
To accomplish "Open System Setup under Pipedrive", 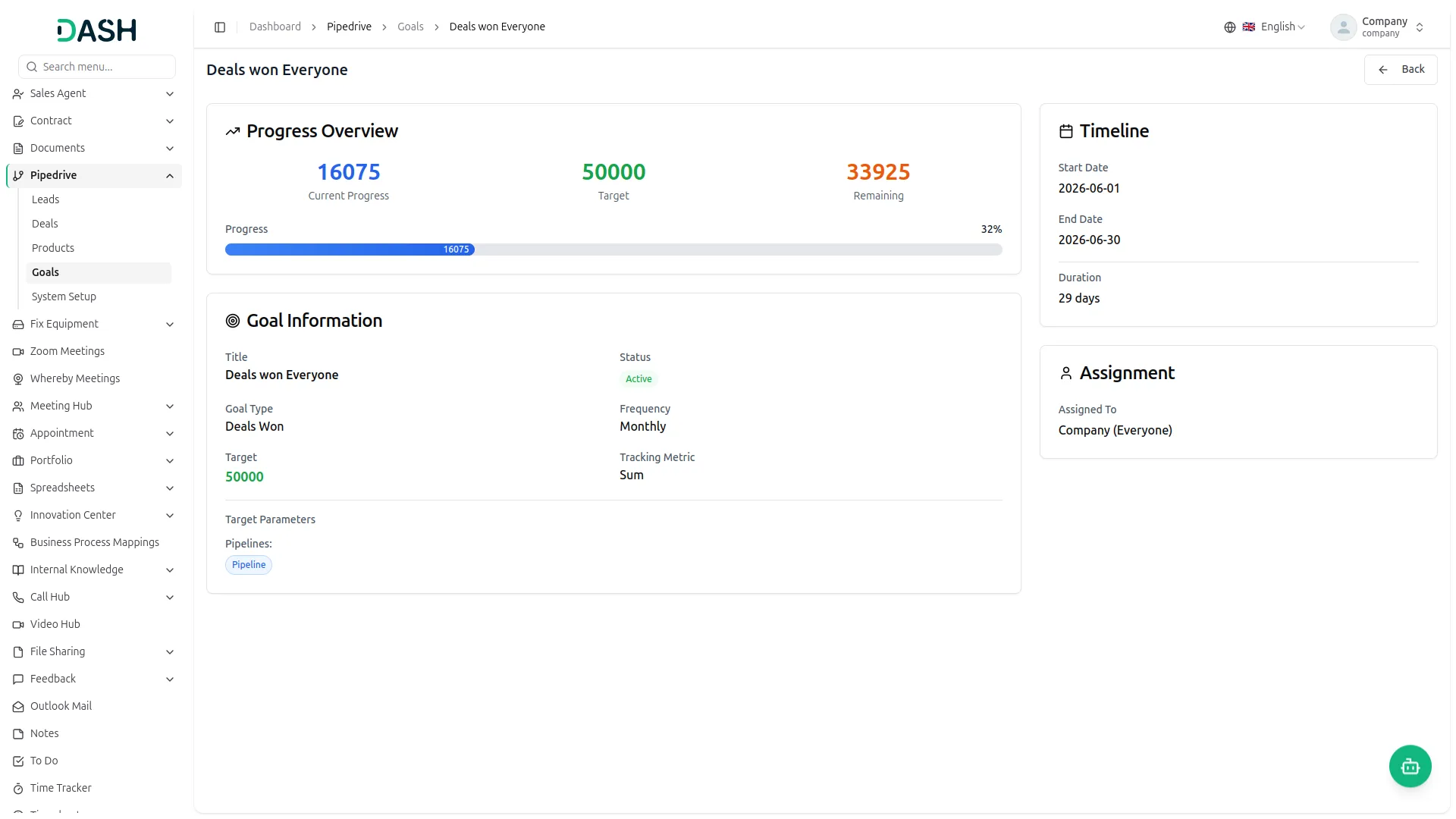I will 99,297.
